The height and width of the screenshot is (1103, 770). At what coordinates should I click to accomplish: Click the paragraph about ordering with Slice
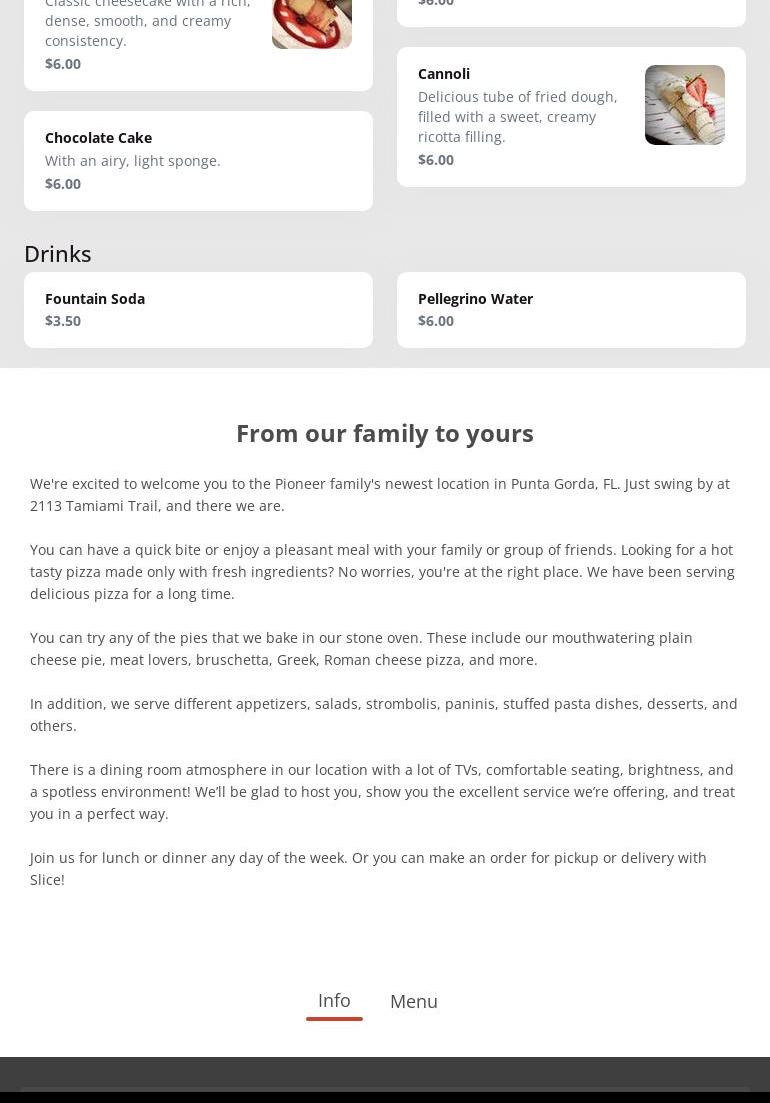[368, 869]
